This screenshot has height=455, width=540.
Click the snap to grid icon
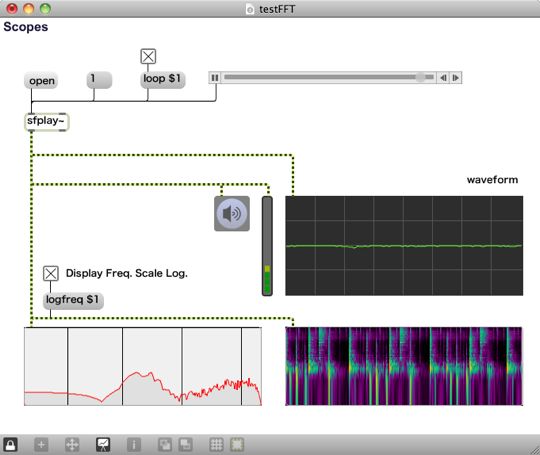237,444
